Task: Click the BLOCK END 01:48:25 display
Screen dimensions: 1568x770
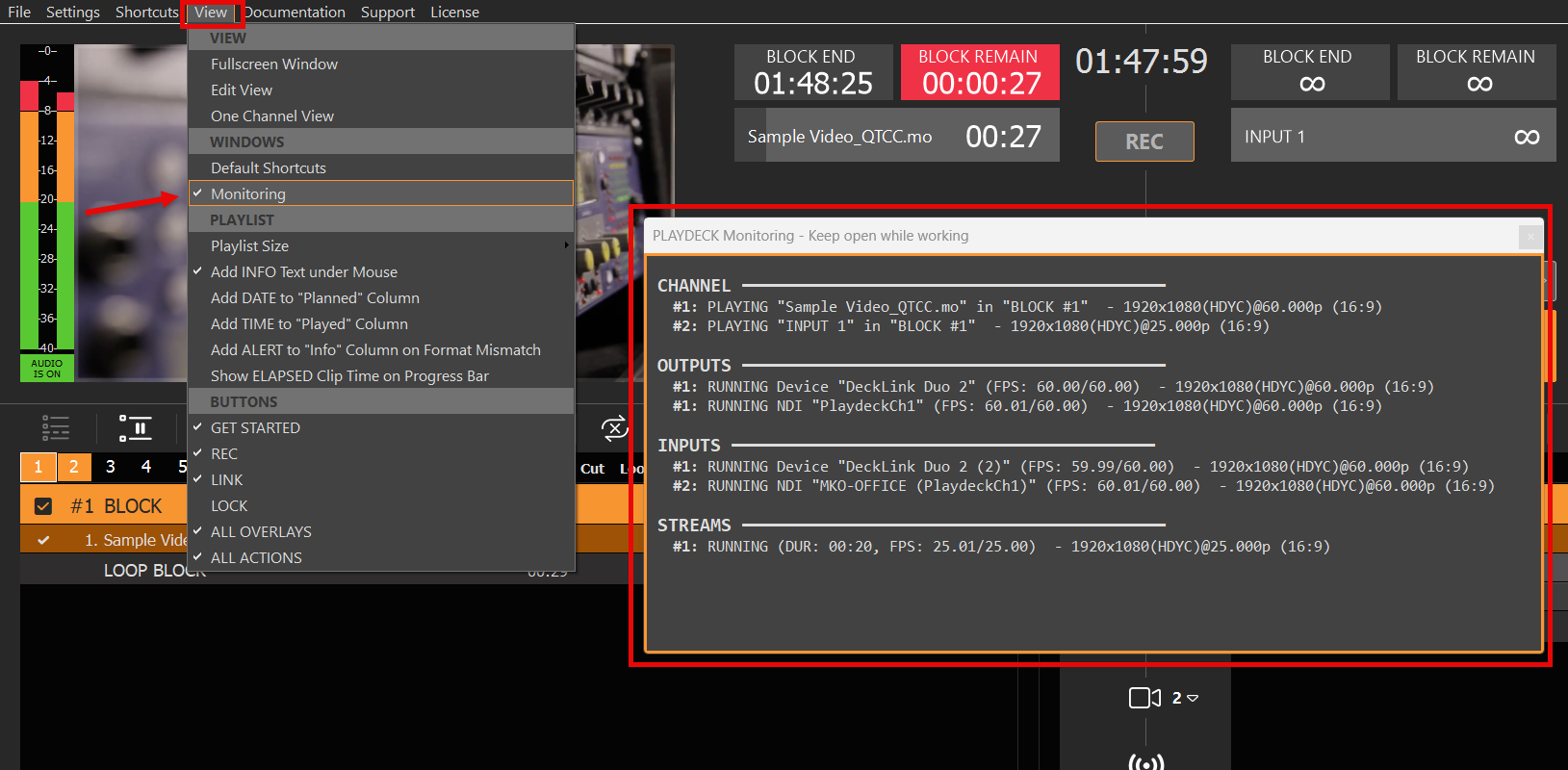Action: coord(813,72)
